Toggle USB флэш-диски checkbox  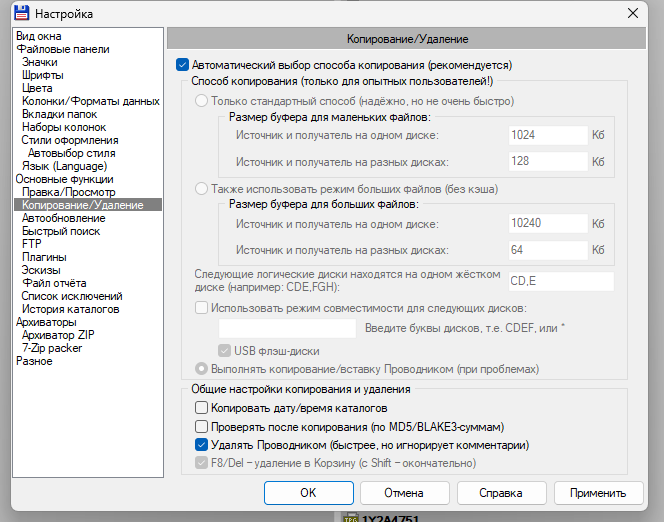click(224, 351)
